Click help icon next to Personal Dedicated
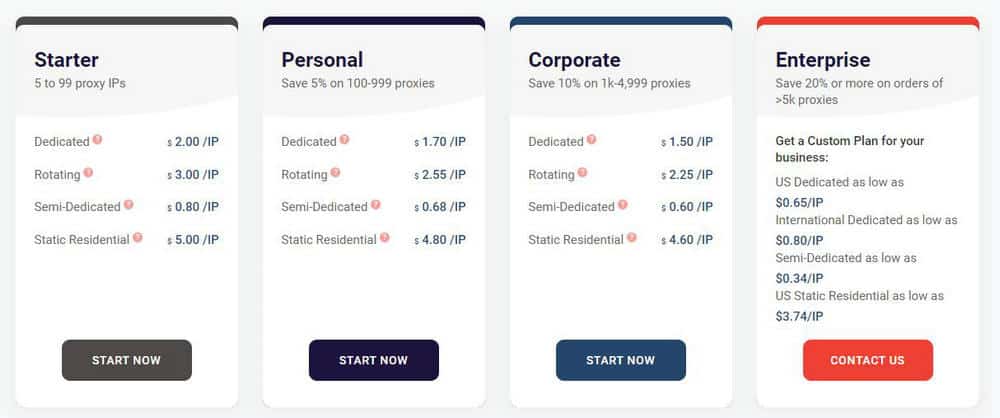Viewport: 1000px width, 418px height. [344, 140]
